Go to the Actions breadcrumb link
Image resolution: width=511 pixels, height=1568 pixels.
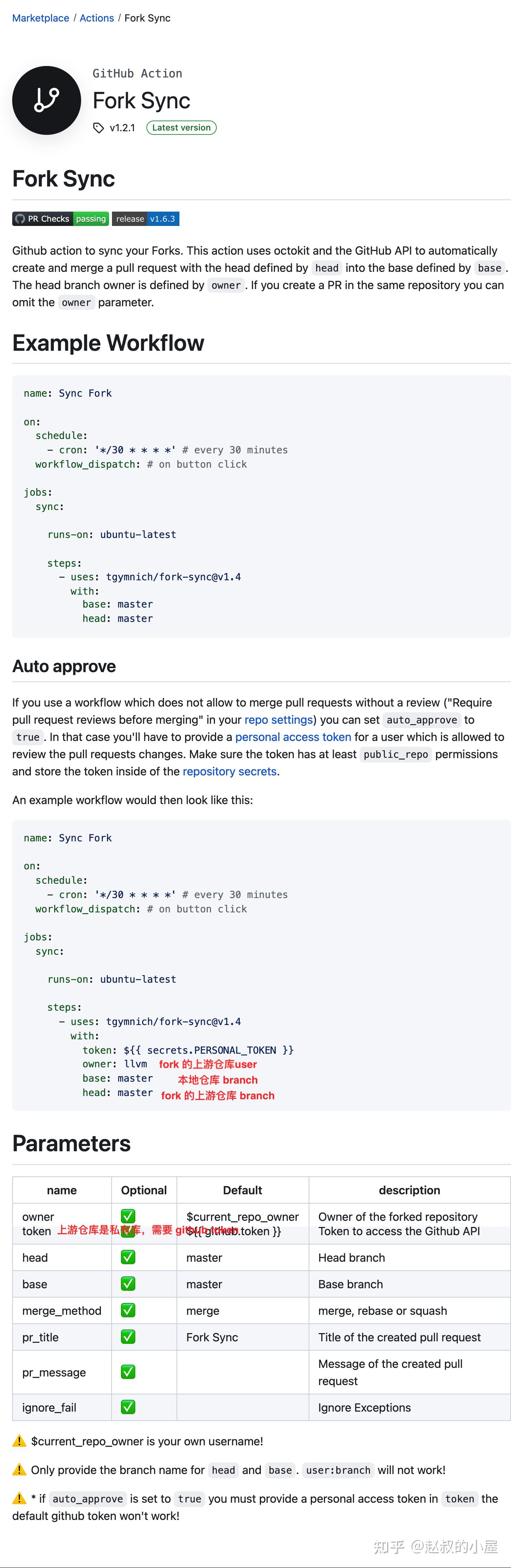[x=97, y=18]
